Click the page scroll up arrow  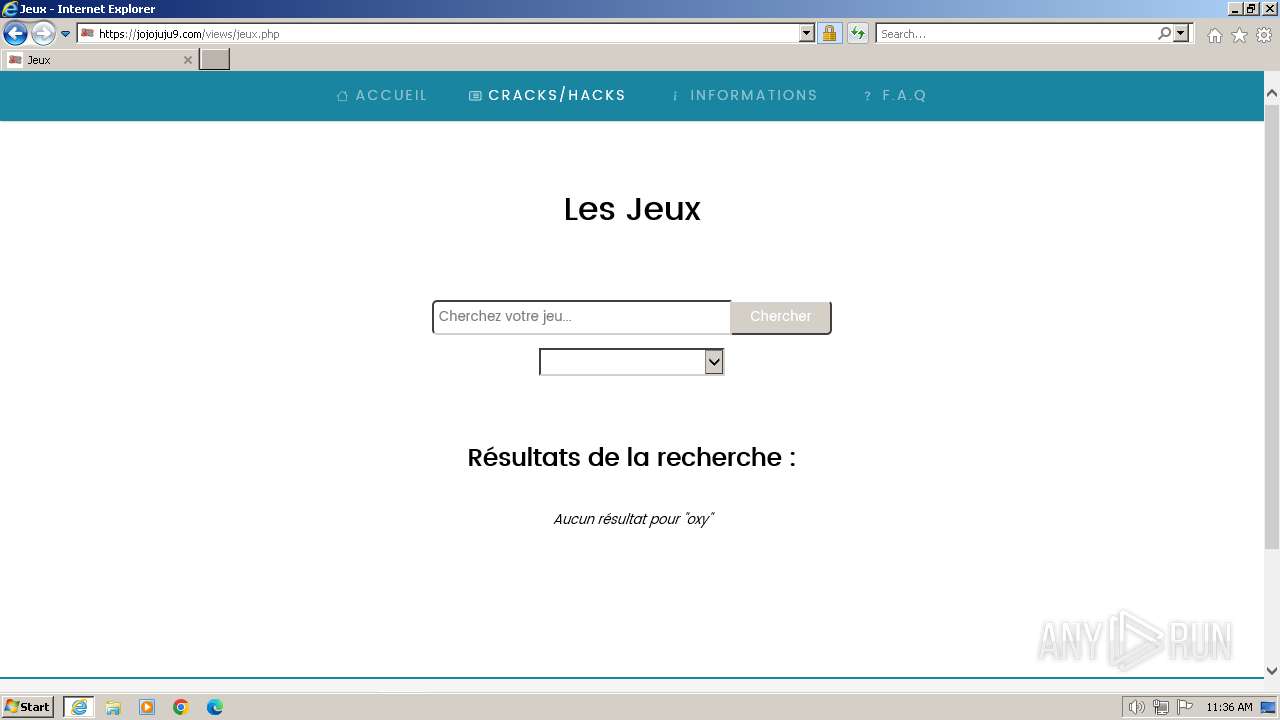[1272, 93]
